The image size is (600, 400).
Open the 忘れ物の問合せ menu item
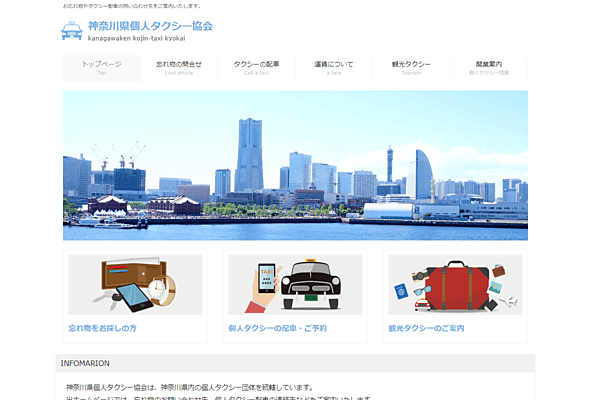click(x=179, y=67)
